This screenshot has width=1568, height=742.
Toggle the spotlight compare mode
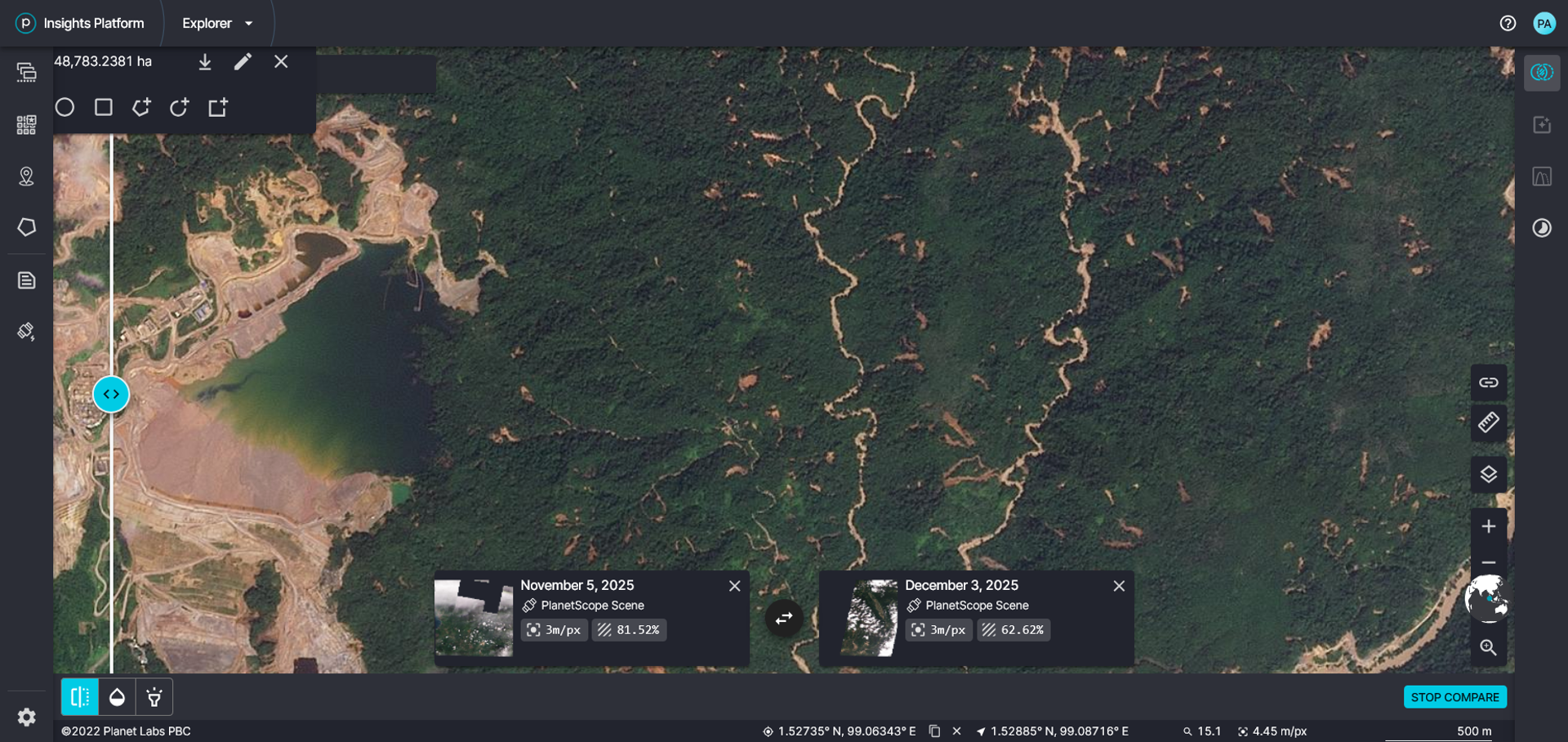click(x=154, y=697)
